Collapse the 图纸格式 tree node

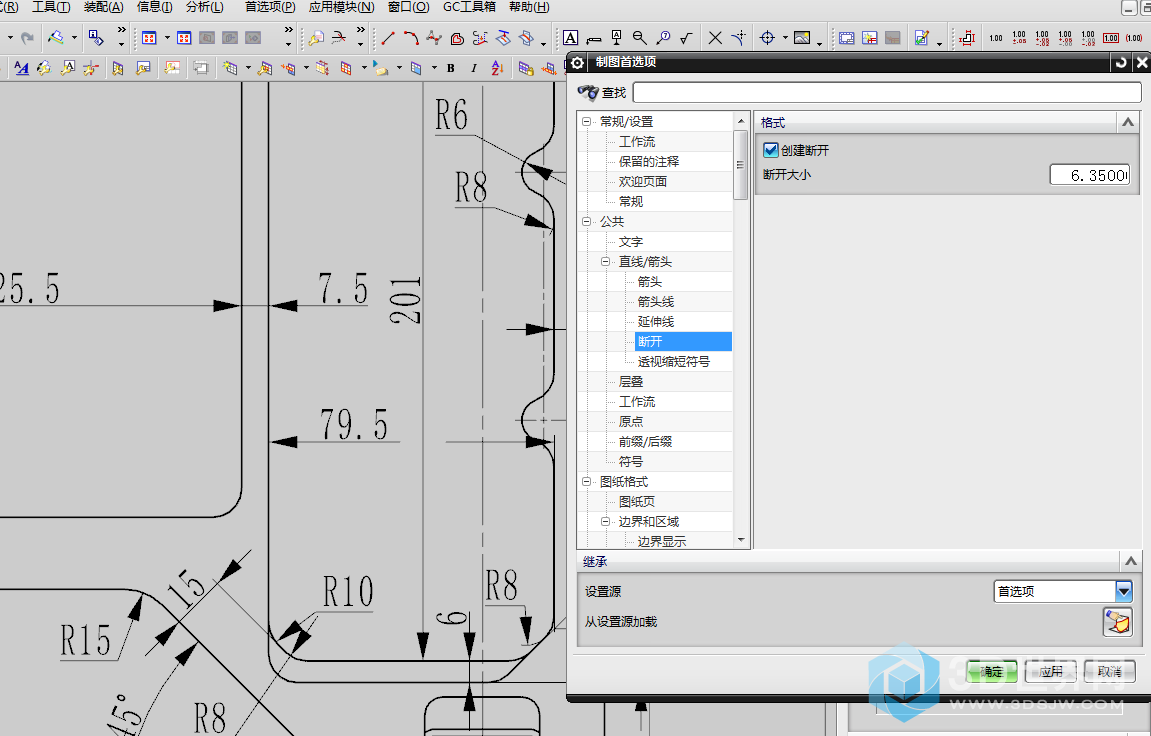tap(586, 482)
